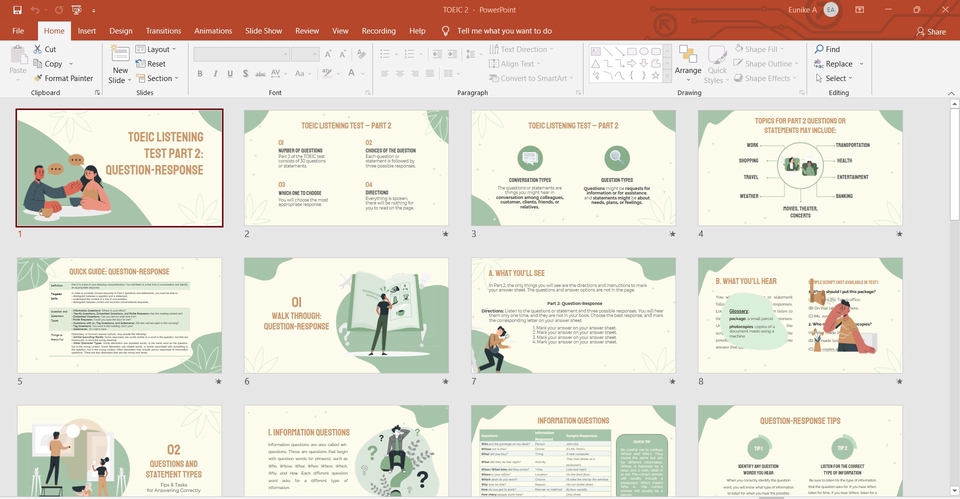
Task: Open the Section dropdown
Action: click(x=158, y=78)
